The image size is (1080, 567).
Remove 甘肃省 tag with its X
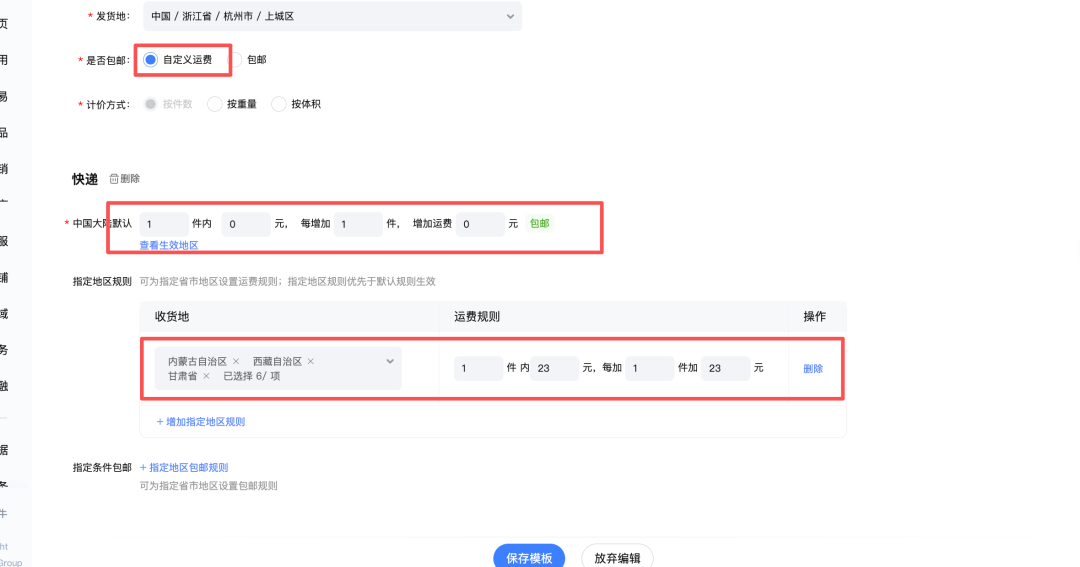point(206,375)
